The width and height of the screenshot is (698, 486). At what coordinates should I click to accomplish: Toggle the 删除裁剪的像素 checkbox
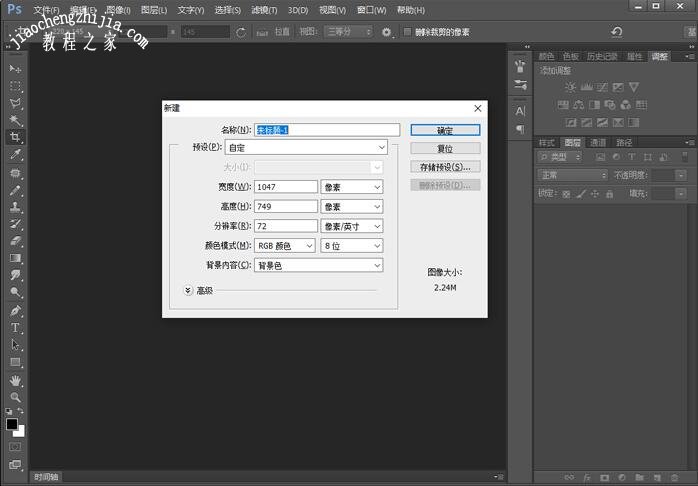tap(406, 32)
